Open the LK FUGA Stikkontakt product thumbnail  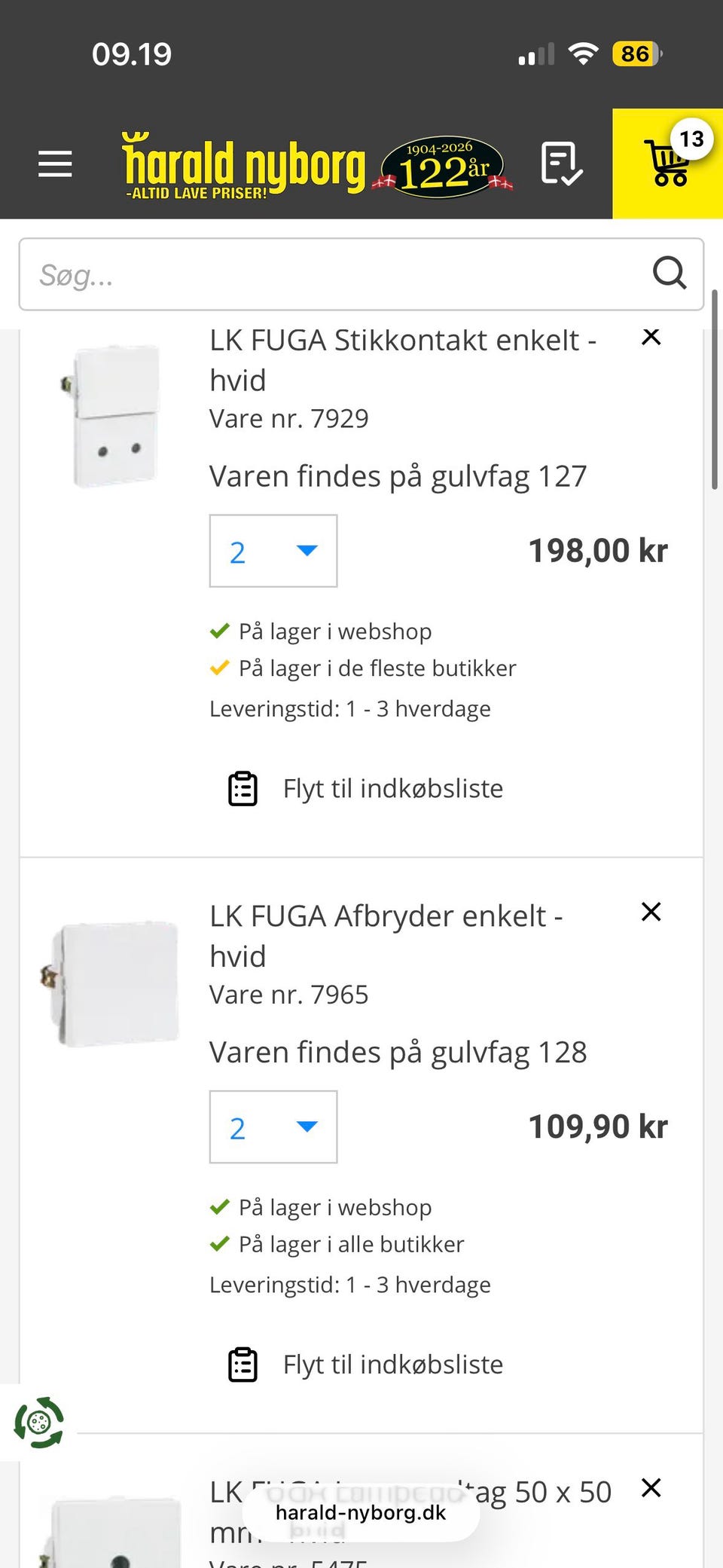[x=114, y=416]
